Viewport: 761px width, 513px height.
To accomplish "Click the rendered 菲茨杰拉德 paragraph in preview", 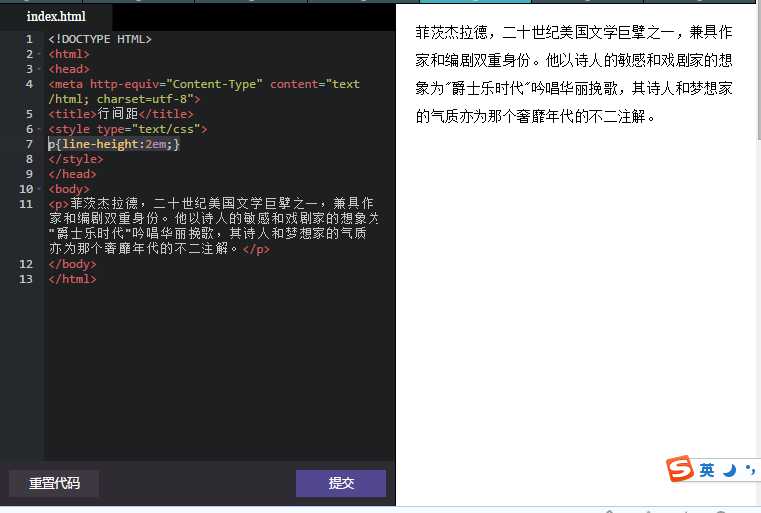I will click(x=574, y=74).
